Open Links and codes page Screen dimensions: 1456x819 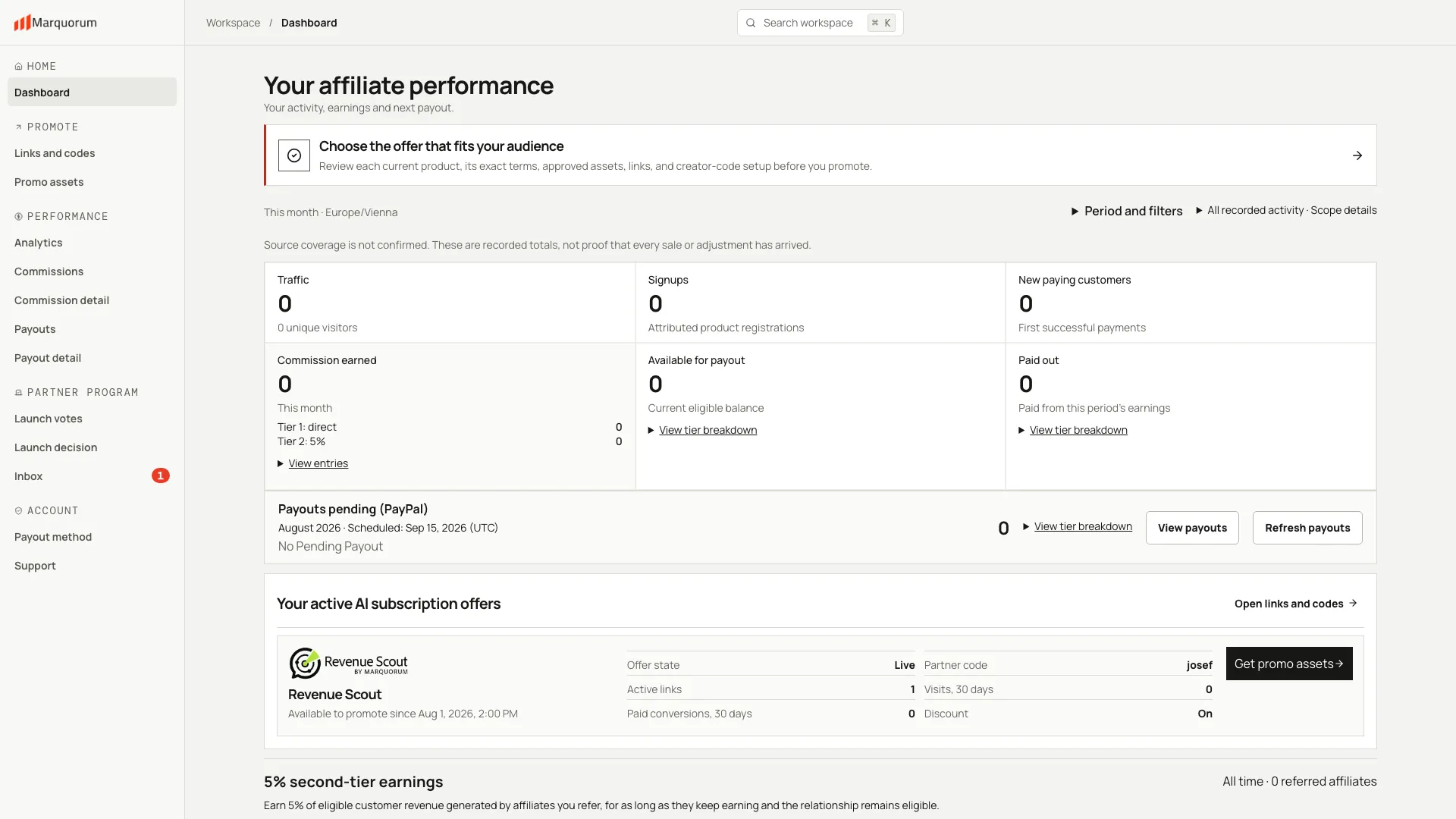(x=92, y=153)
